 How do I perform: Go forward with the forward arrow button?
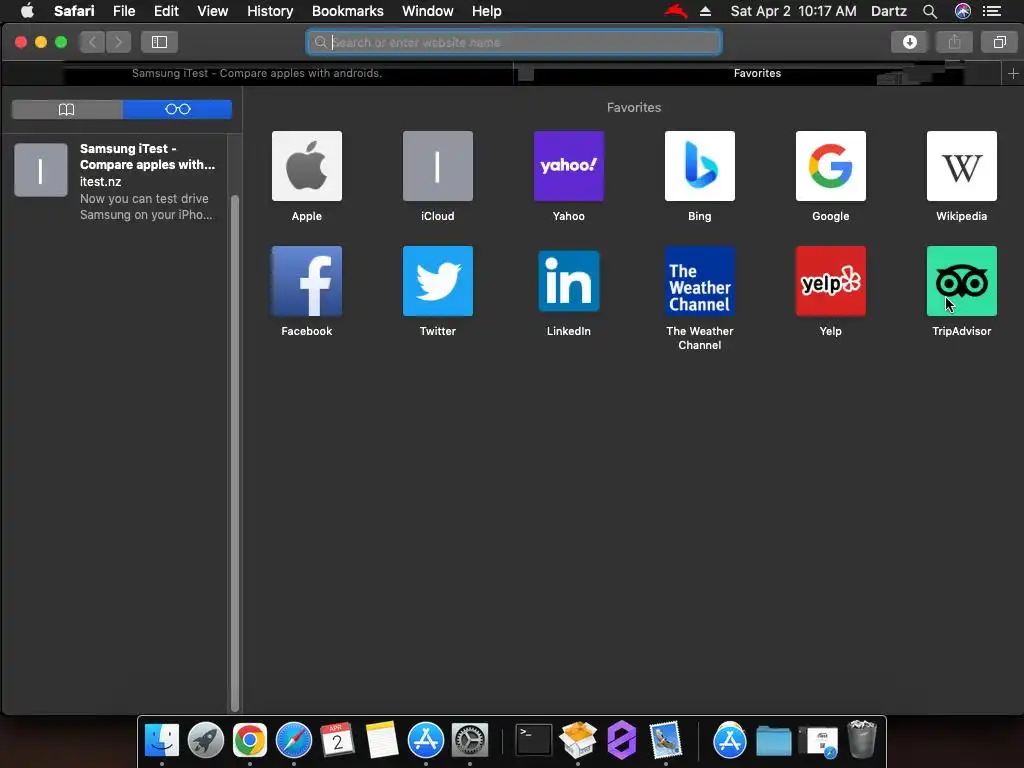pyautogui.click(x=118, y=42)
